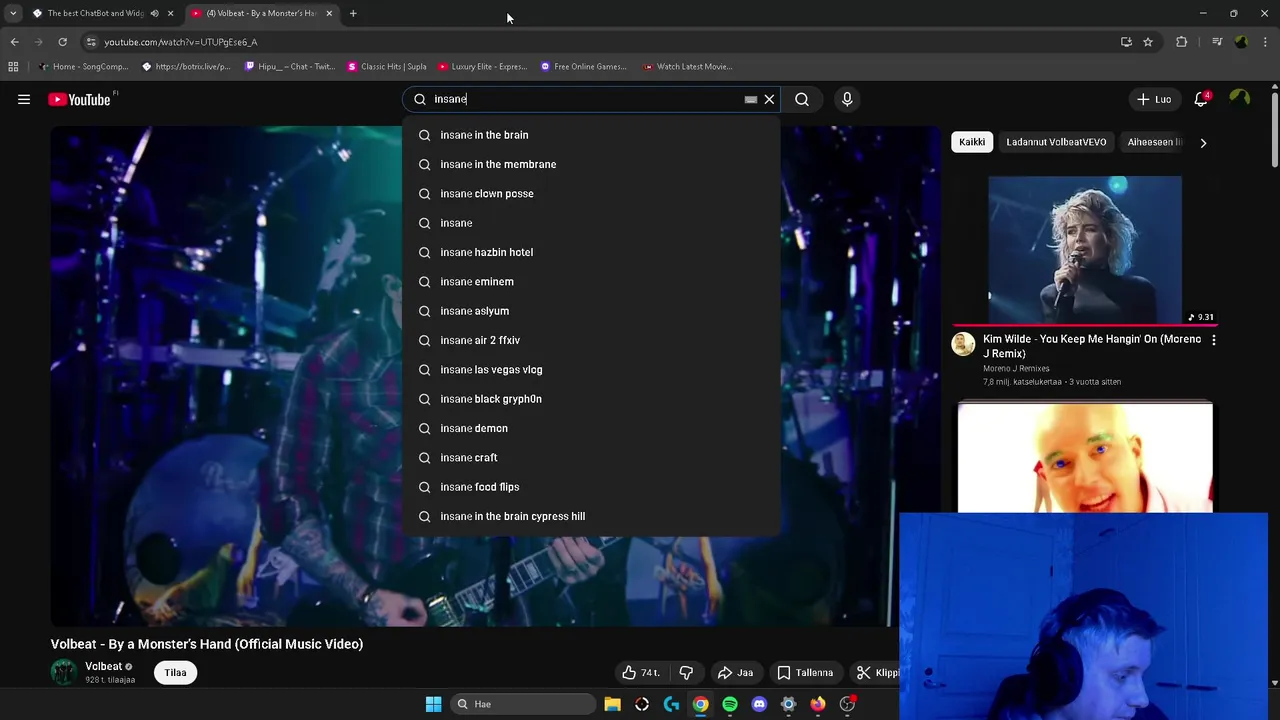Open Kim Wilde video thumbnail
Image resolution: width=1280 pixels, height=720 pixels.
(1085, 250)
